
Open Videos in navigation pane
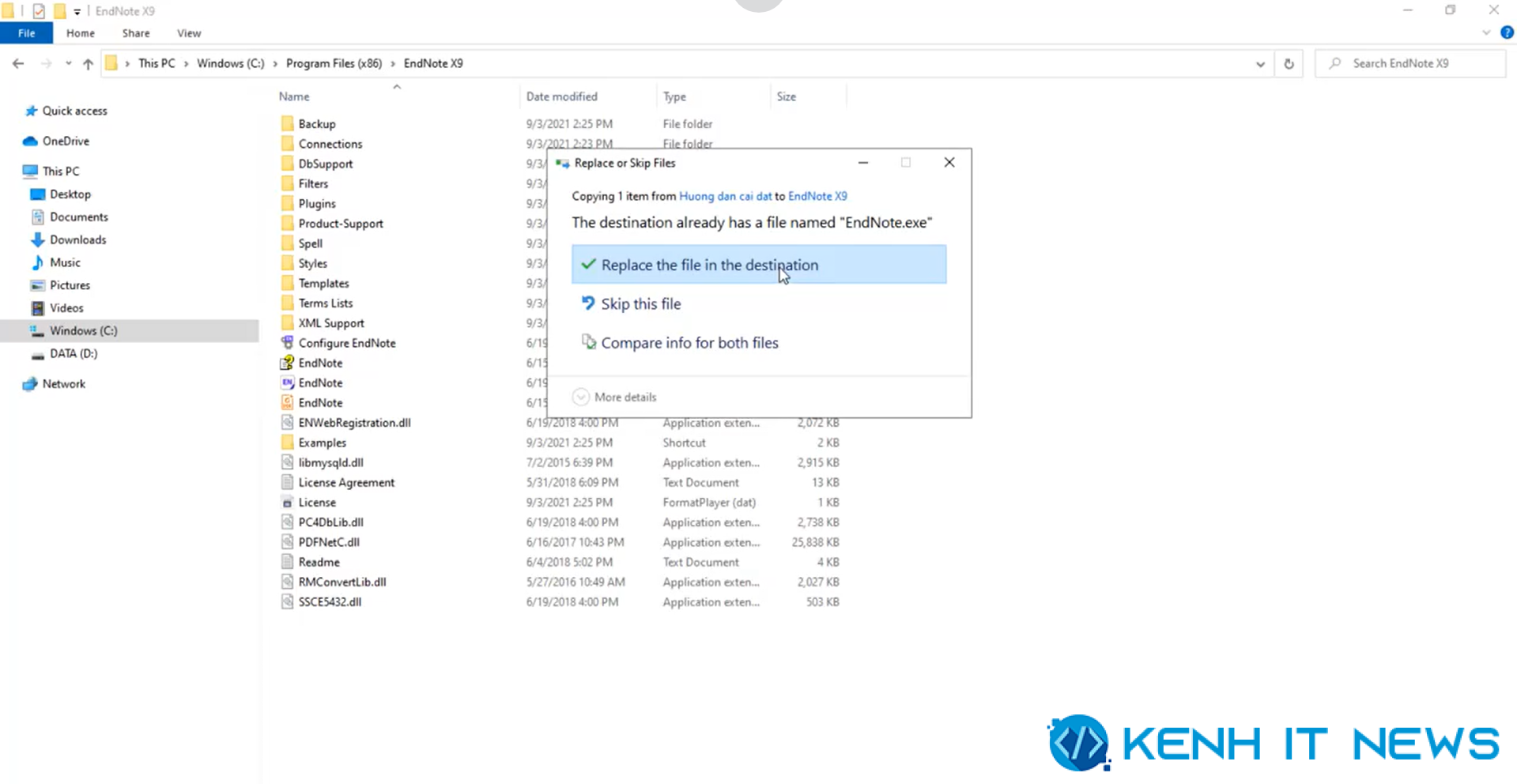(66, 308)
